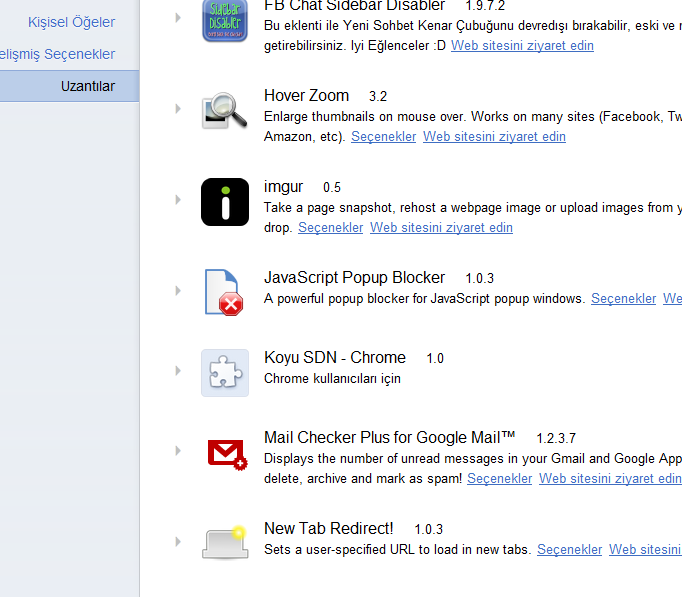The width and height of the screenshot is (682, 597).
Task: Click the JavaScript Popup Blocker icon
Action: click(224, 292)
